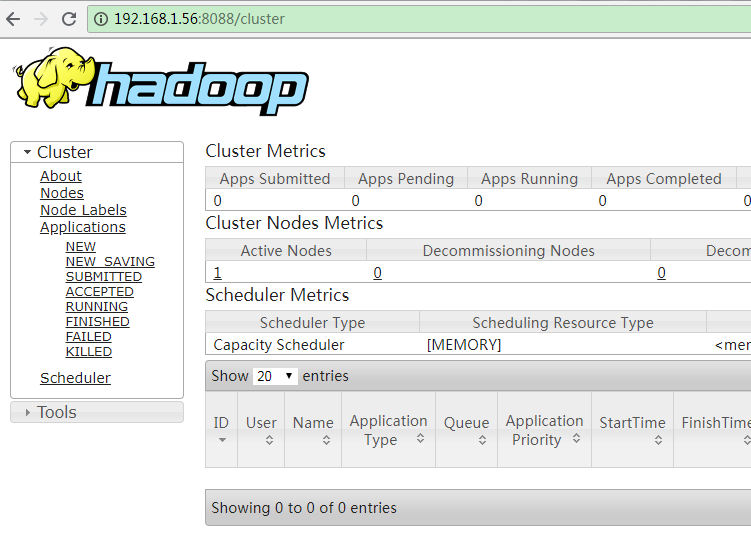Go to Node Labels page
This screenshot has height=550, width=751.
pyautogui.click(x=83, y=210)
